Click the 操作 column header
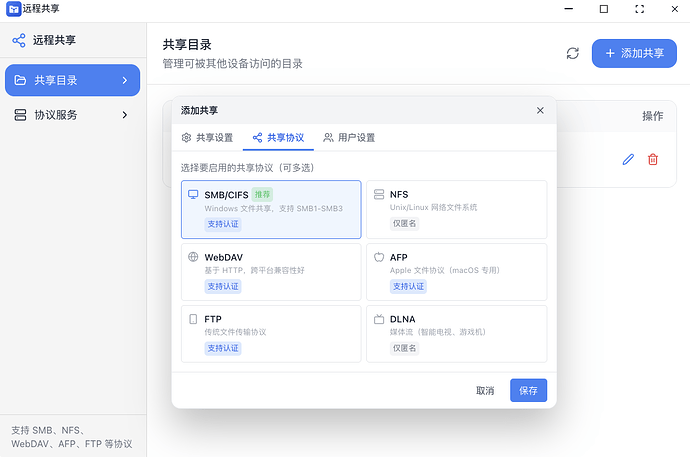The height and width of the screenshot is (457, 690). coord(652,116)
